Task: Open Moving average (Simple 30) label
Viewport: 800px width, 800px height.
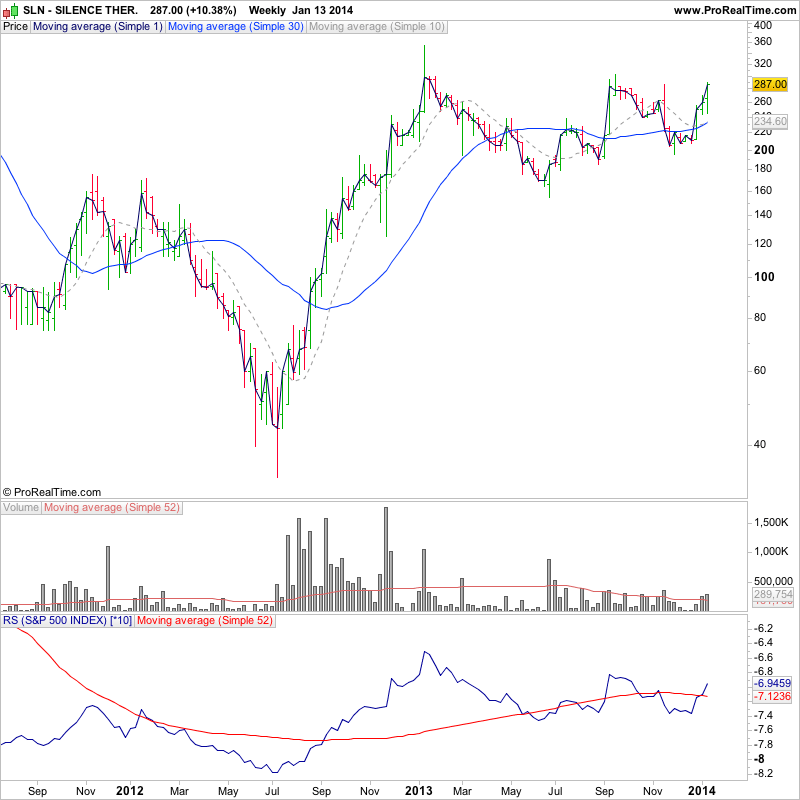Action: [235, 27]
